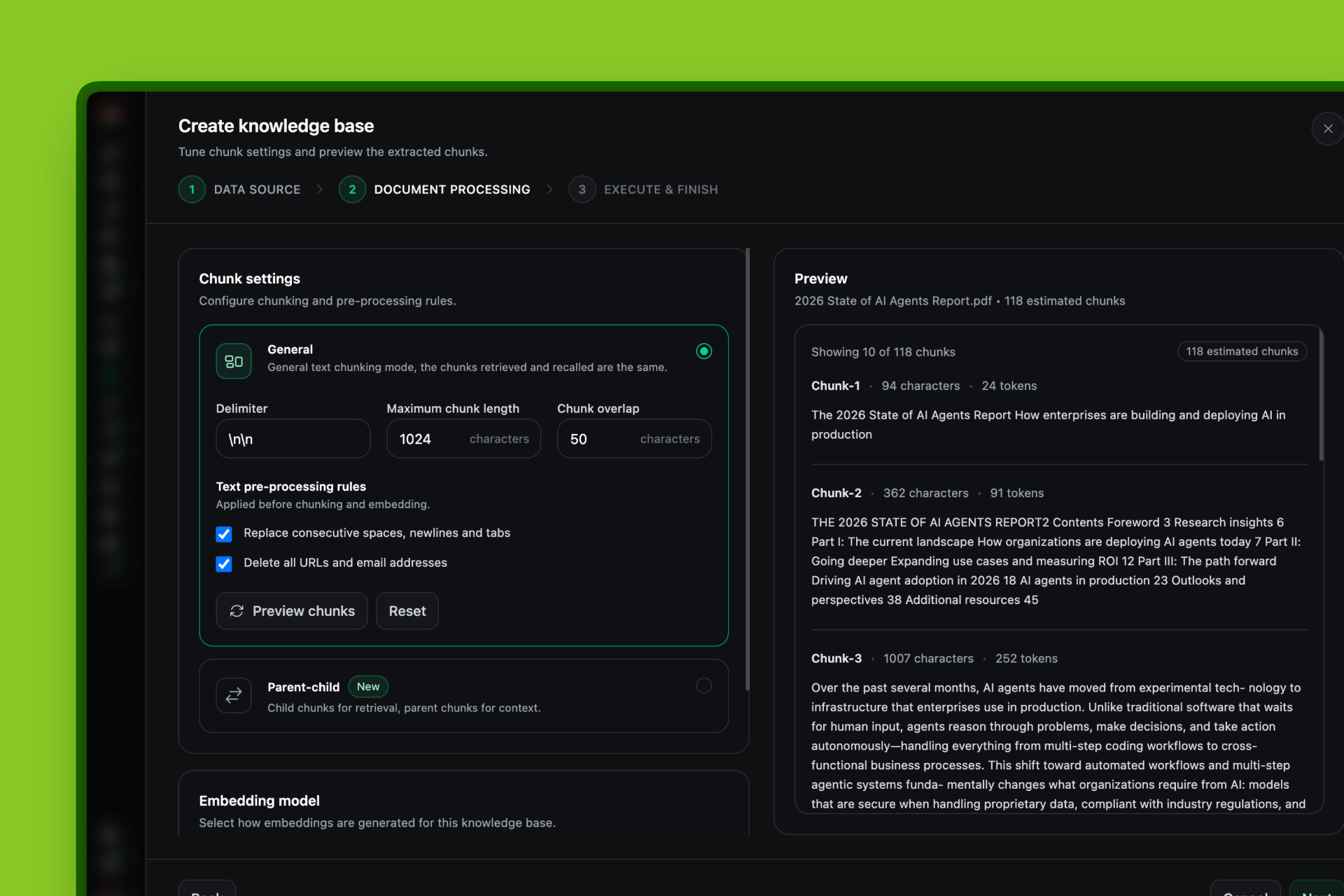Image resolution: width=1344 pixels, height=896 pixels.
Task: Click the refresh icon in Preview chunks
Action: click(237, 611)
